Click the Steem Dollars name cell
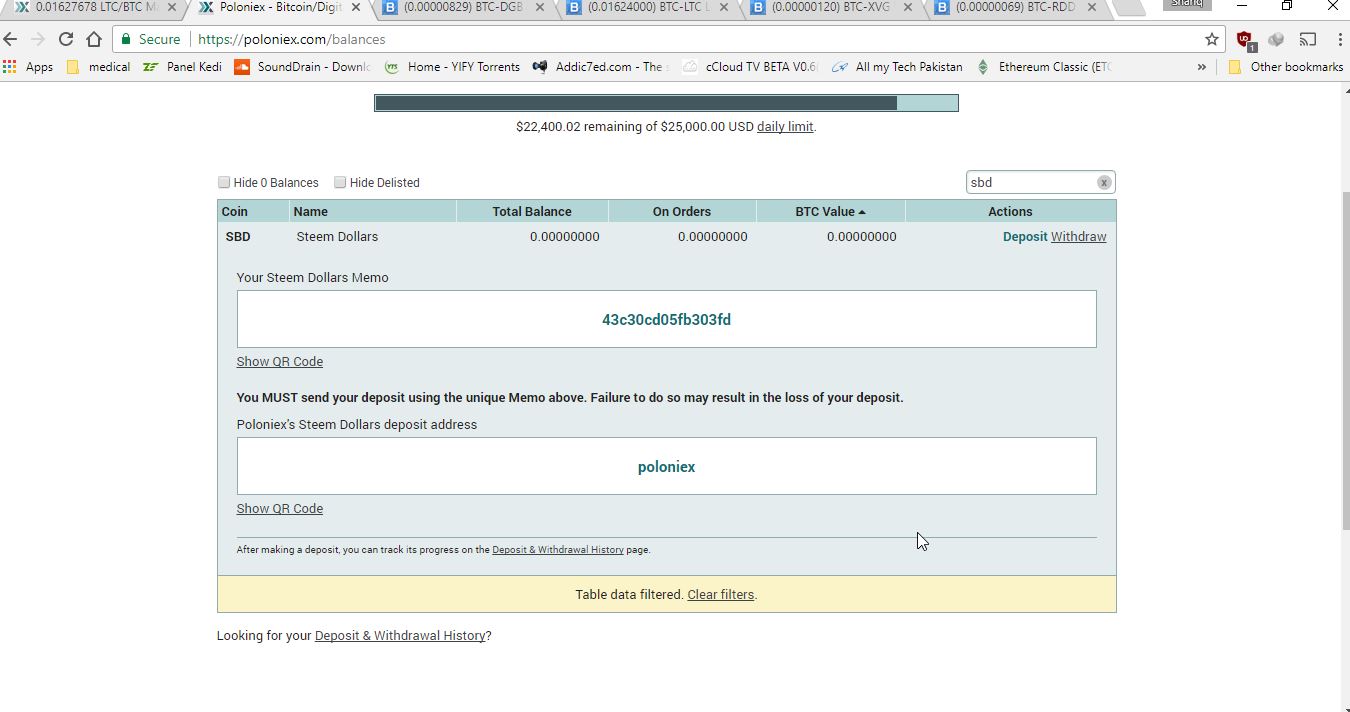This screenshot has width=1350, height=712. [x=337, y=237]
